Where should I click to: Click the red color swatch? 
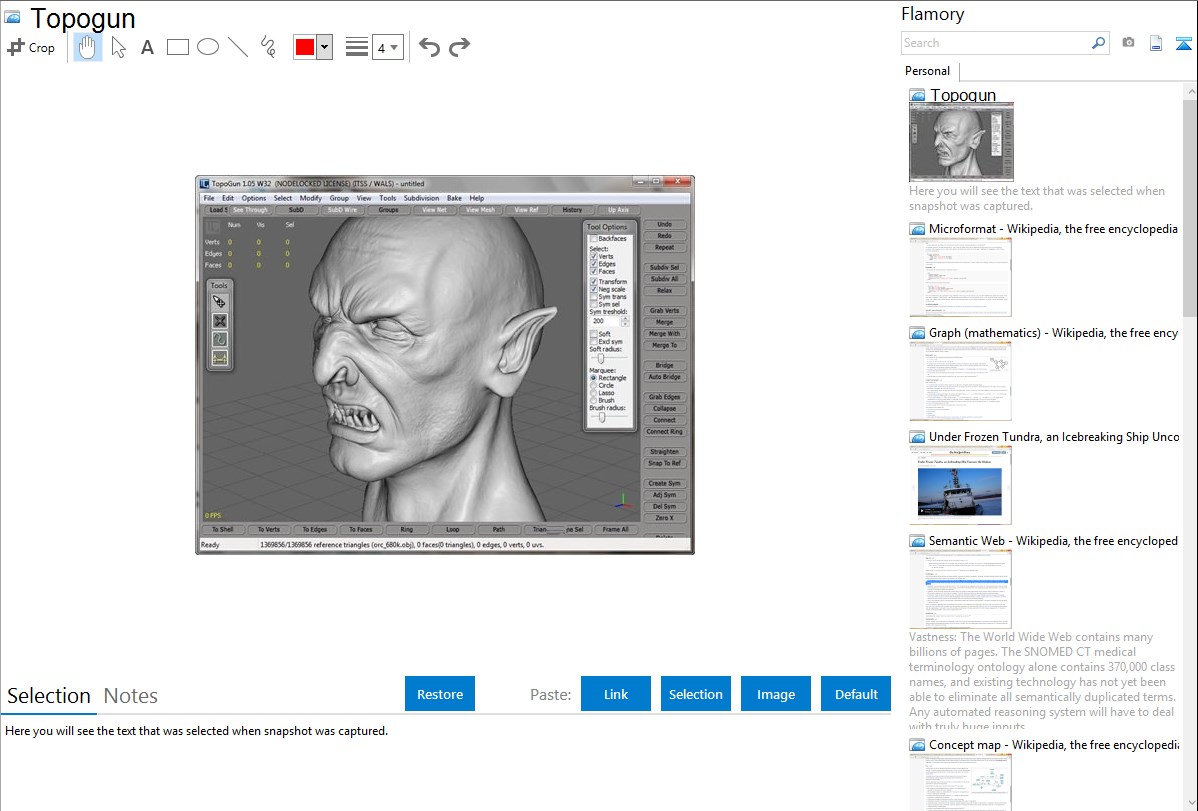pyautogui.click(x=305, y=47)
